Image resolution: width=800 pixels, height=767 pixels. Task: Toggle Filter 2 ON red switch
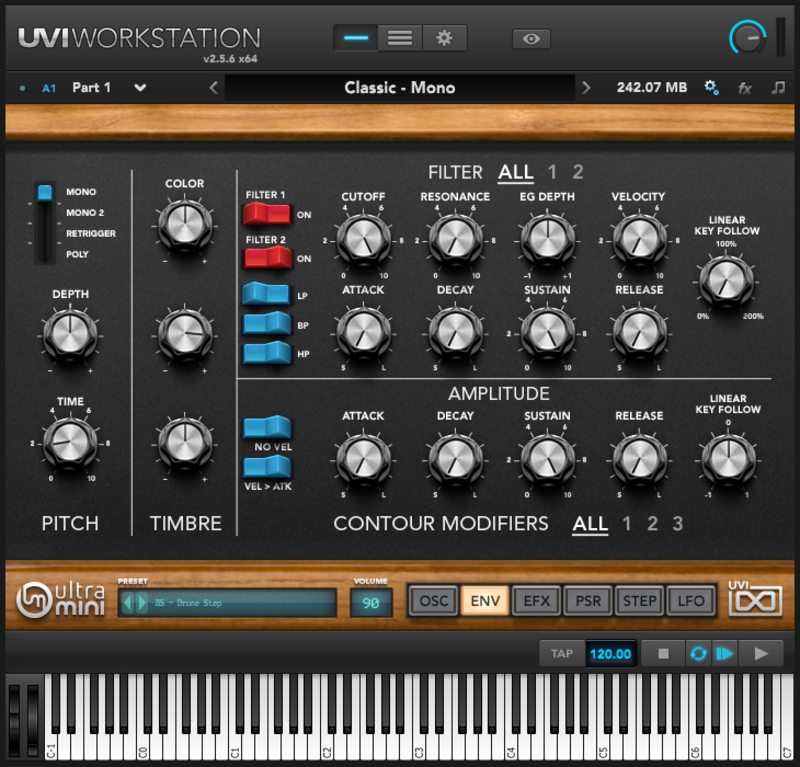click(267, 258)
